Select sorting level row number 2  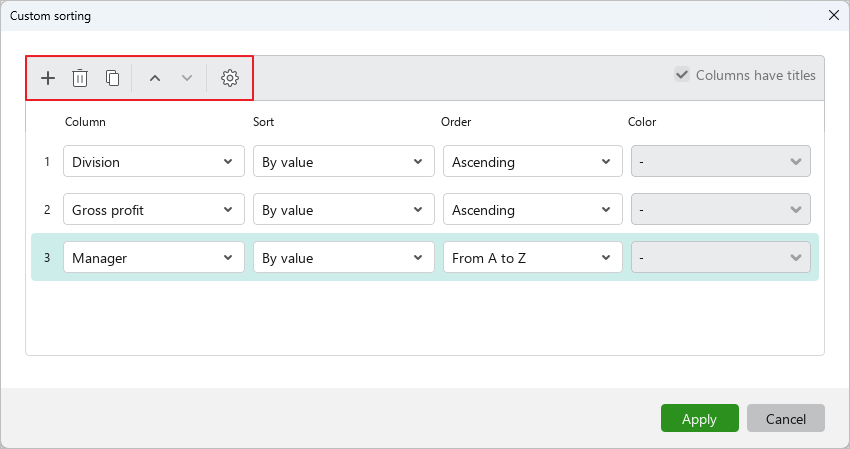[x=47, y=209]
